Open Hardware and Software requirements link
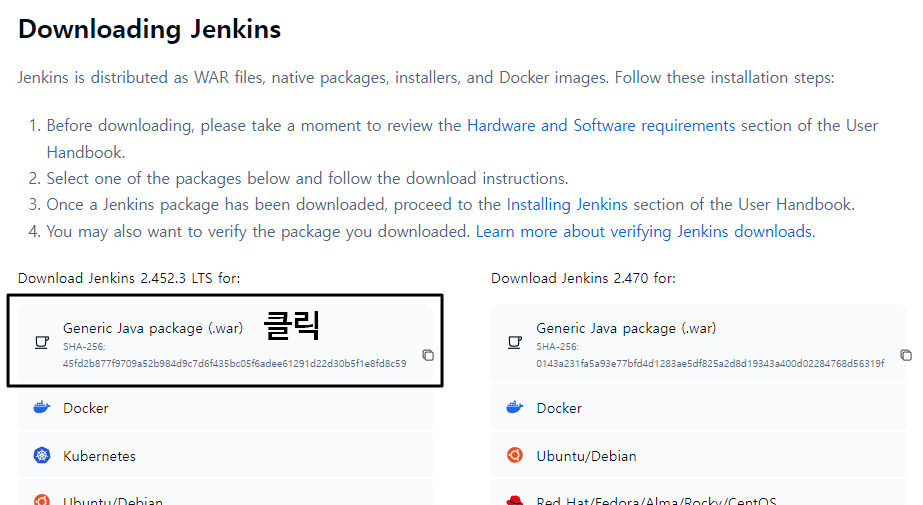 pyautogui.click(x=601, y=126)
